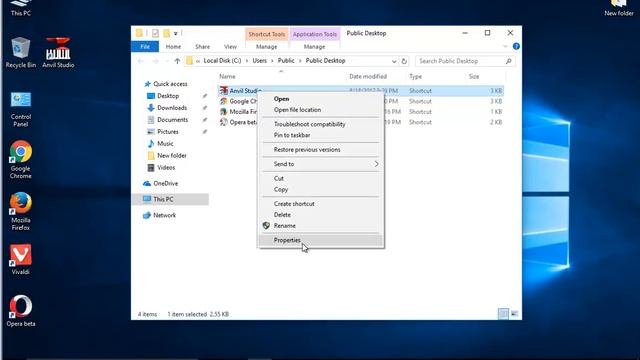
Task: Choose Properties in the context menu
Action: click(321, 240)
